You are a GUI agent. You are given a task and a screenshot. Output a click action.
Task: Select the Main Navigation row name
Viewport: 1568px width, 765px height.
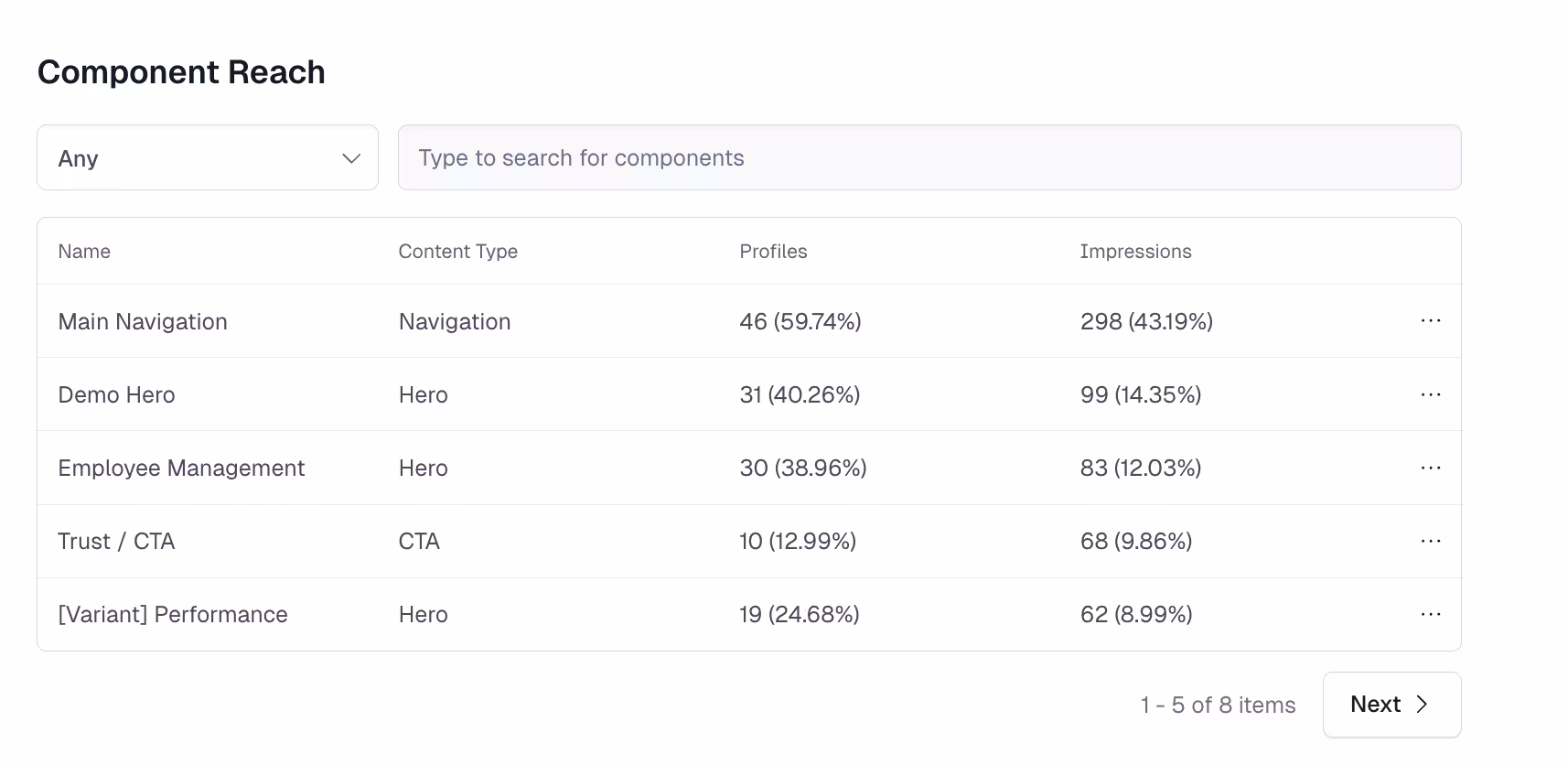click(143, 321)
